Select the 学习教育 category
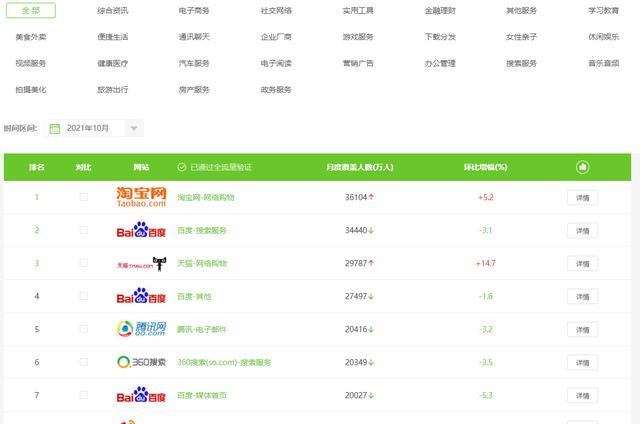The height and width of the screenshot is (424, 640). tap(603, 11)
